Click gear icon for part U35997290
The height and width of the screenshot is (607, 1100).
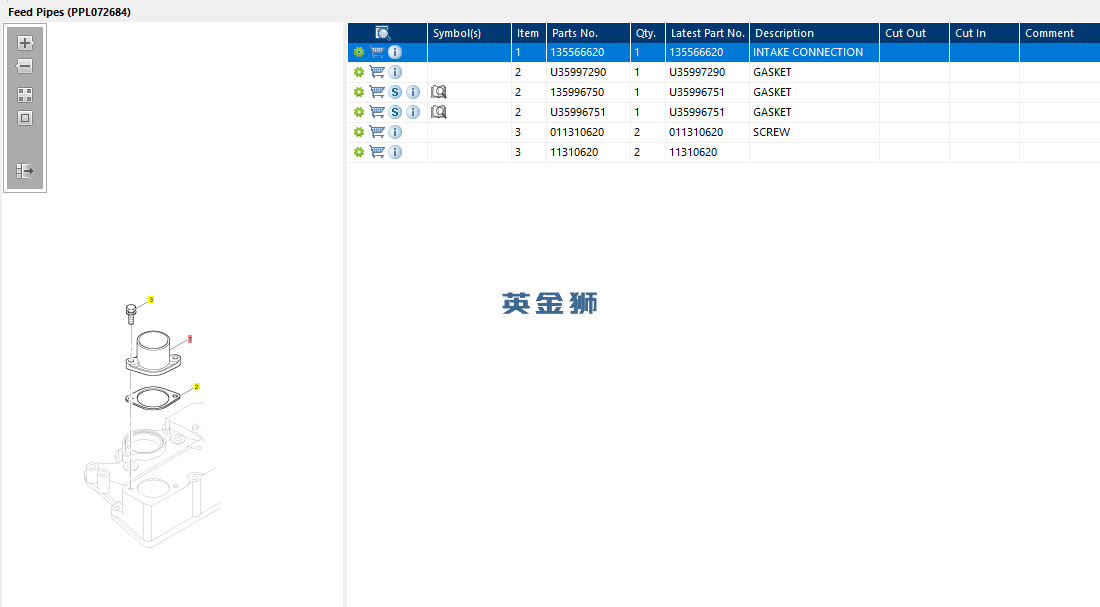358,72
